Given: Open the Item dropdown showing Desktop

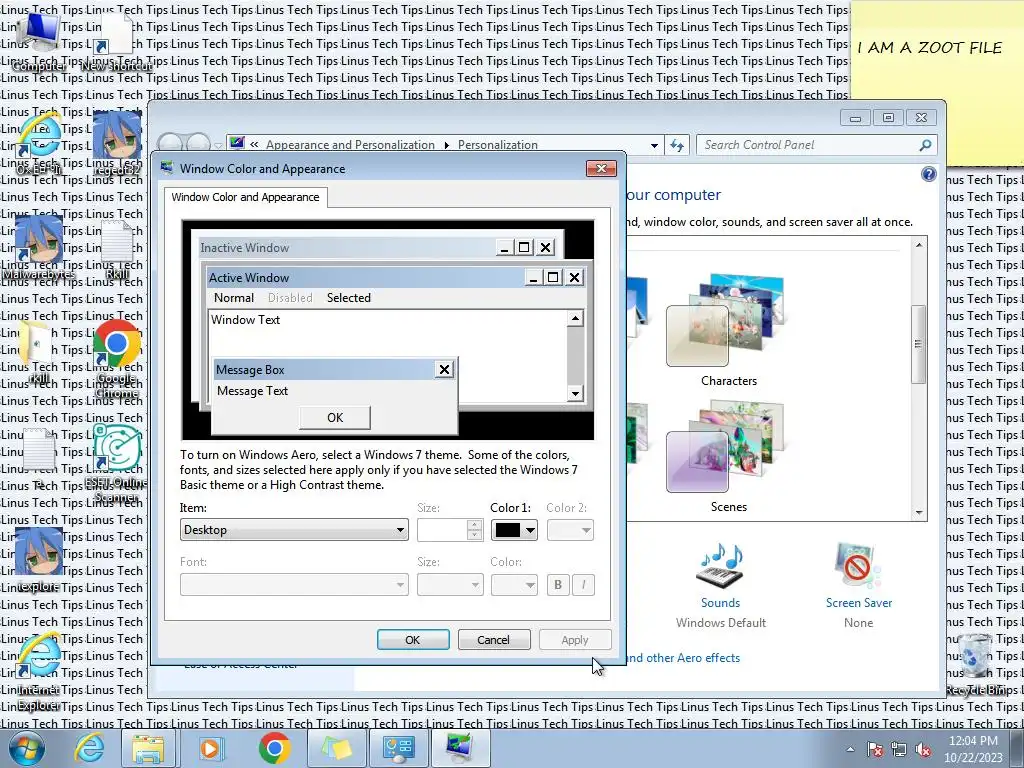Looking at the screenshot, I should (294, 530).
